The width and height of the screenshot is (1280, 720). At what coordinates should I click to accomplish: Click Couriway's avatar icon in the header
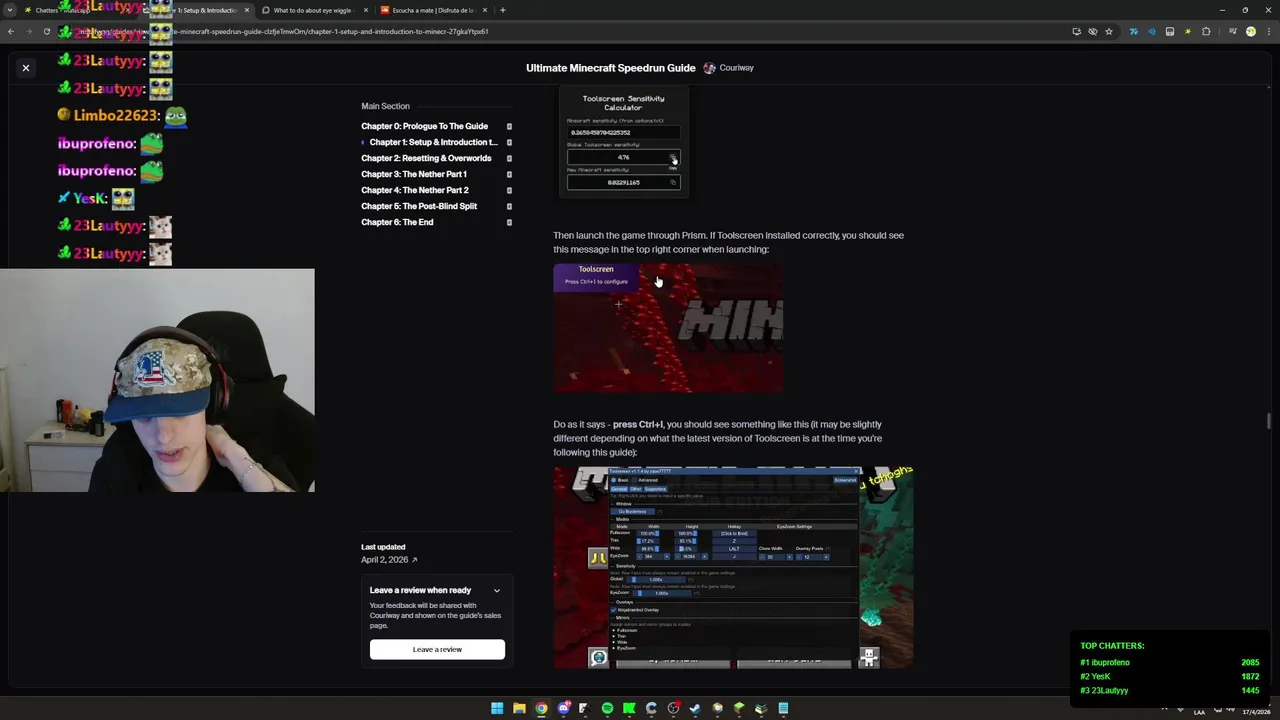[x=709, y=68]
